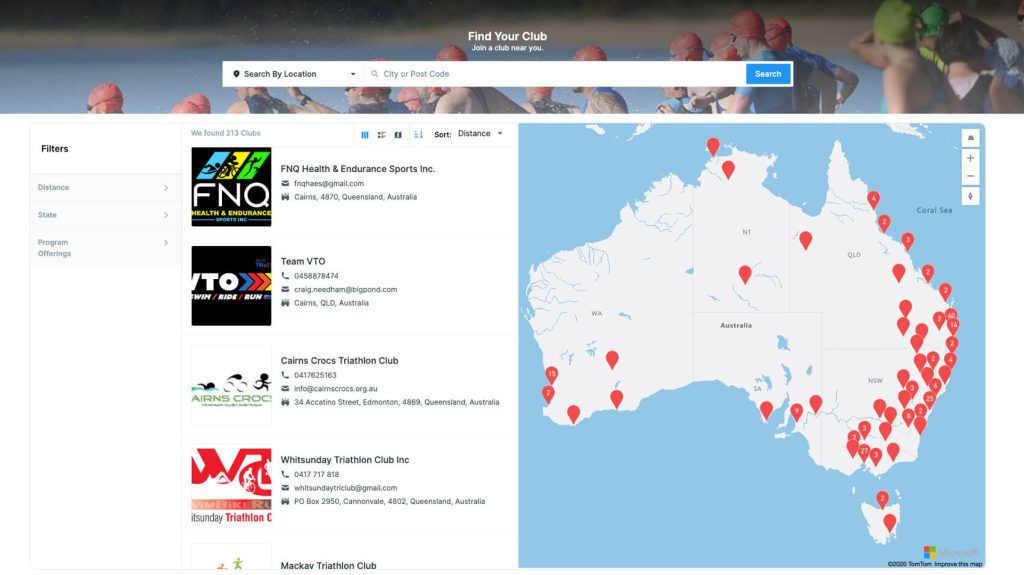Select the northernmost map pin near Darwin
The width and height of the screenshot is (1024, 575).
click(x=713, y=146)
